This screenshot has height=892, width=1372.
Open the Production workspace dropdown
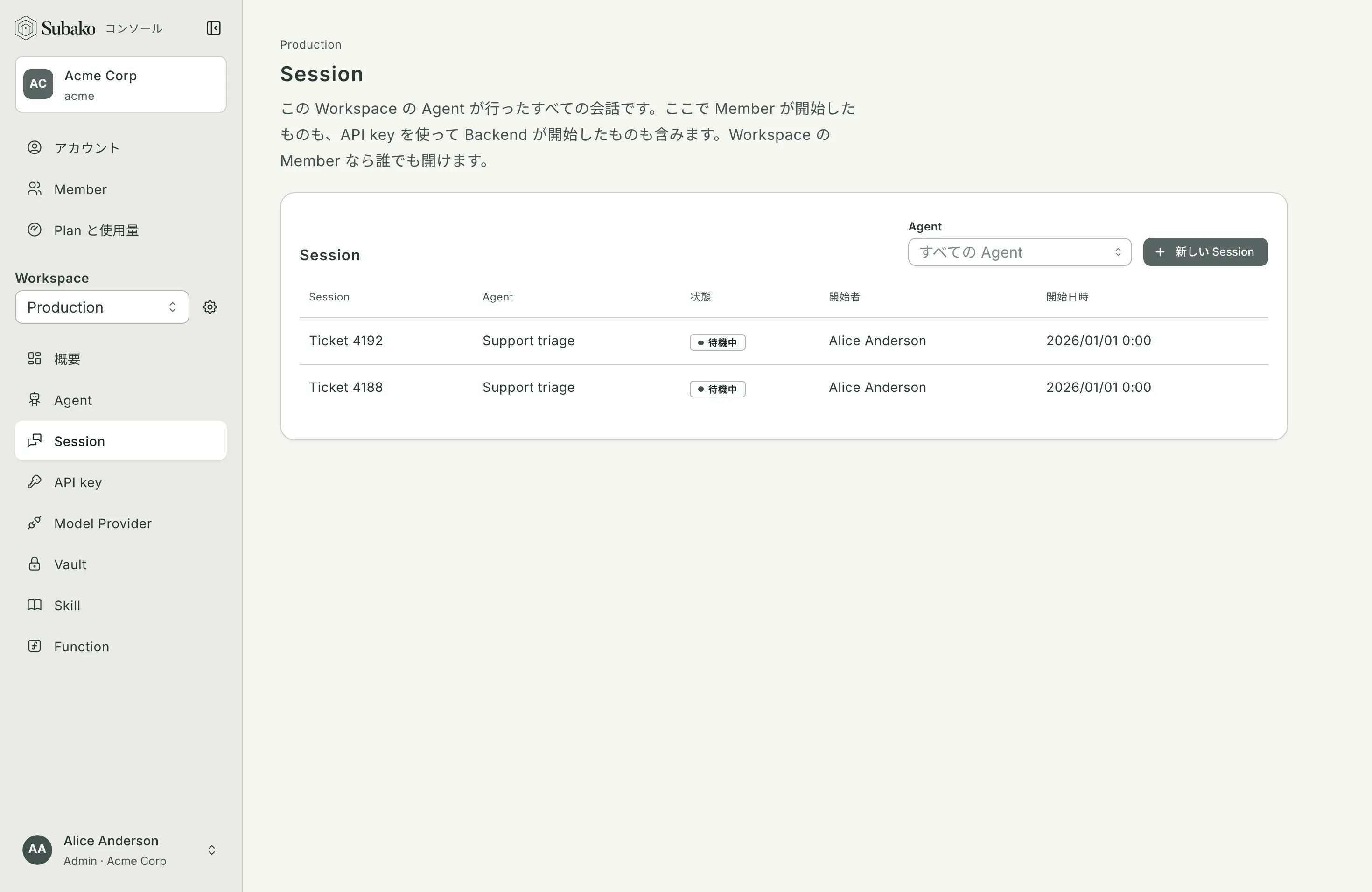(x=102, y=307)
